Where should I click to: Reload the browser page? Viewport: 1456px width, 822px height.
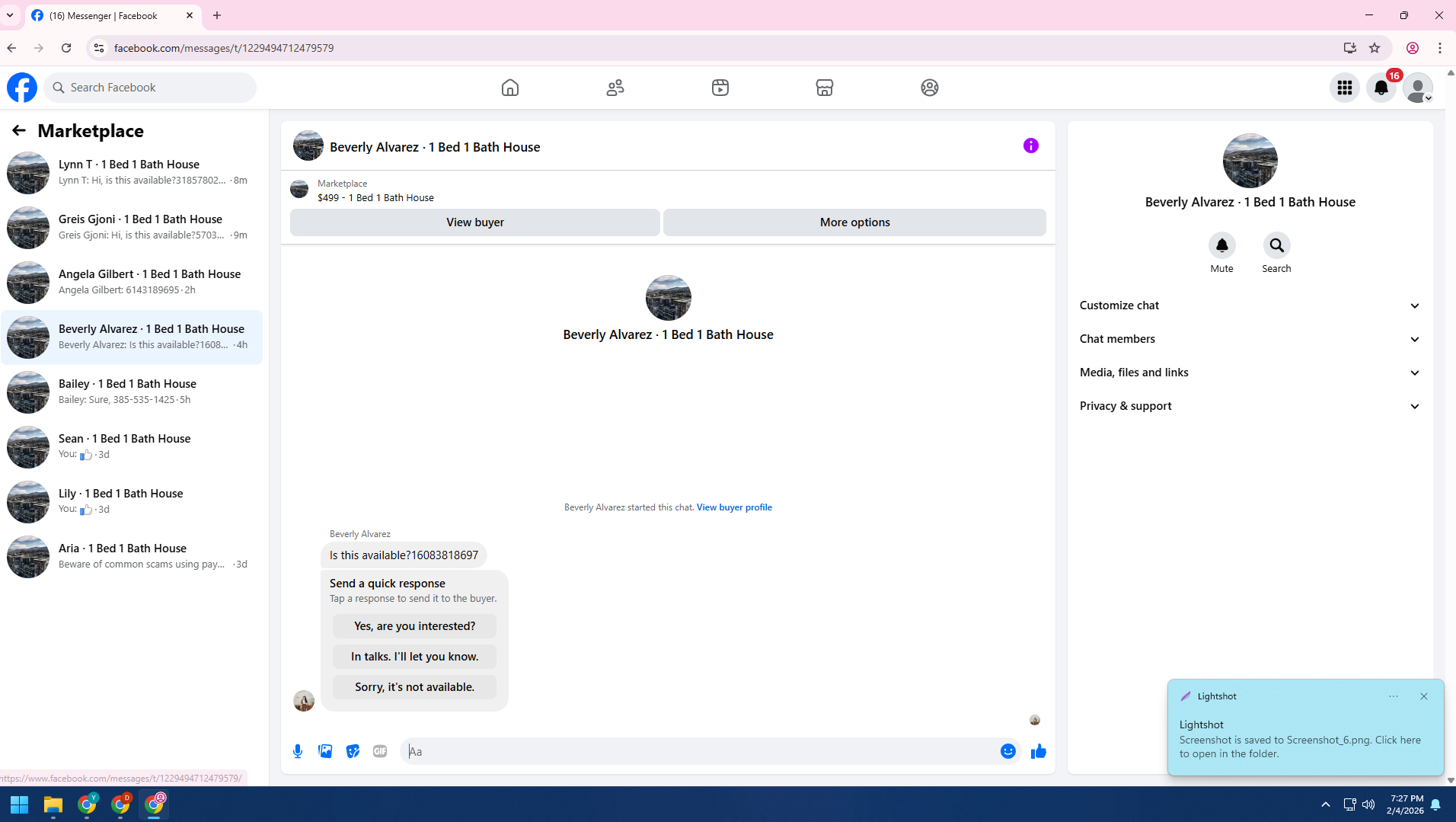click(66, 48)
